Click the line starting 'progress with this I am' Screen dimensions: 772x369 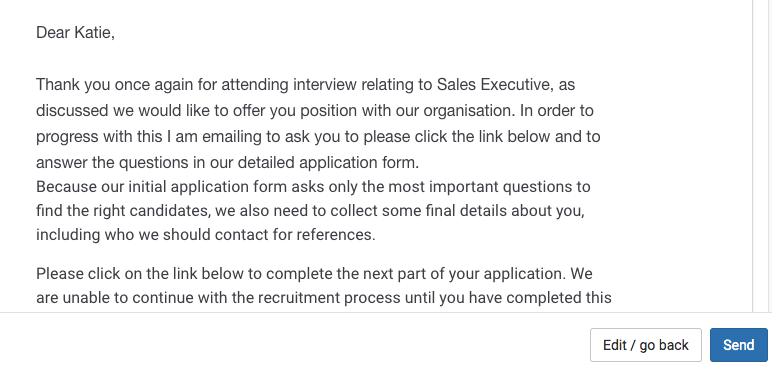tap(319, 136)
